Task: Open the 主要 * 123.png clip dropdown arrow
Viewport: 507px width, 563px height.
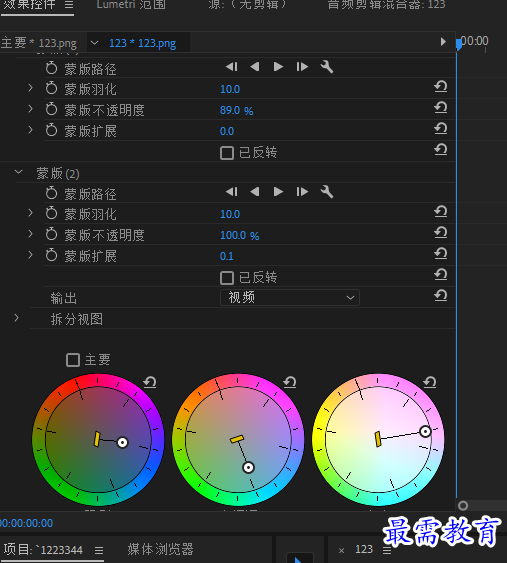Action: 94,43
